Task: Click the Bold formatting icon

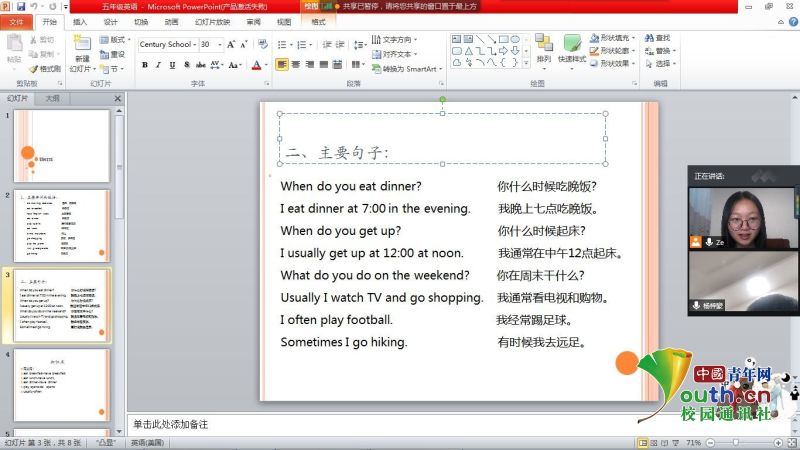Action: tap(145, 65)
